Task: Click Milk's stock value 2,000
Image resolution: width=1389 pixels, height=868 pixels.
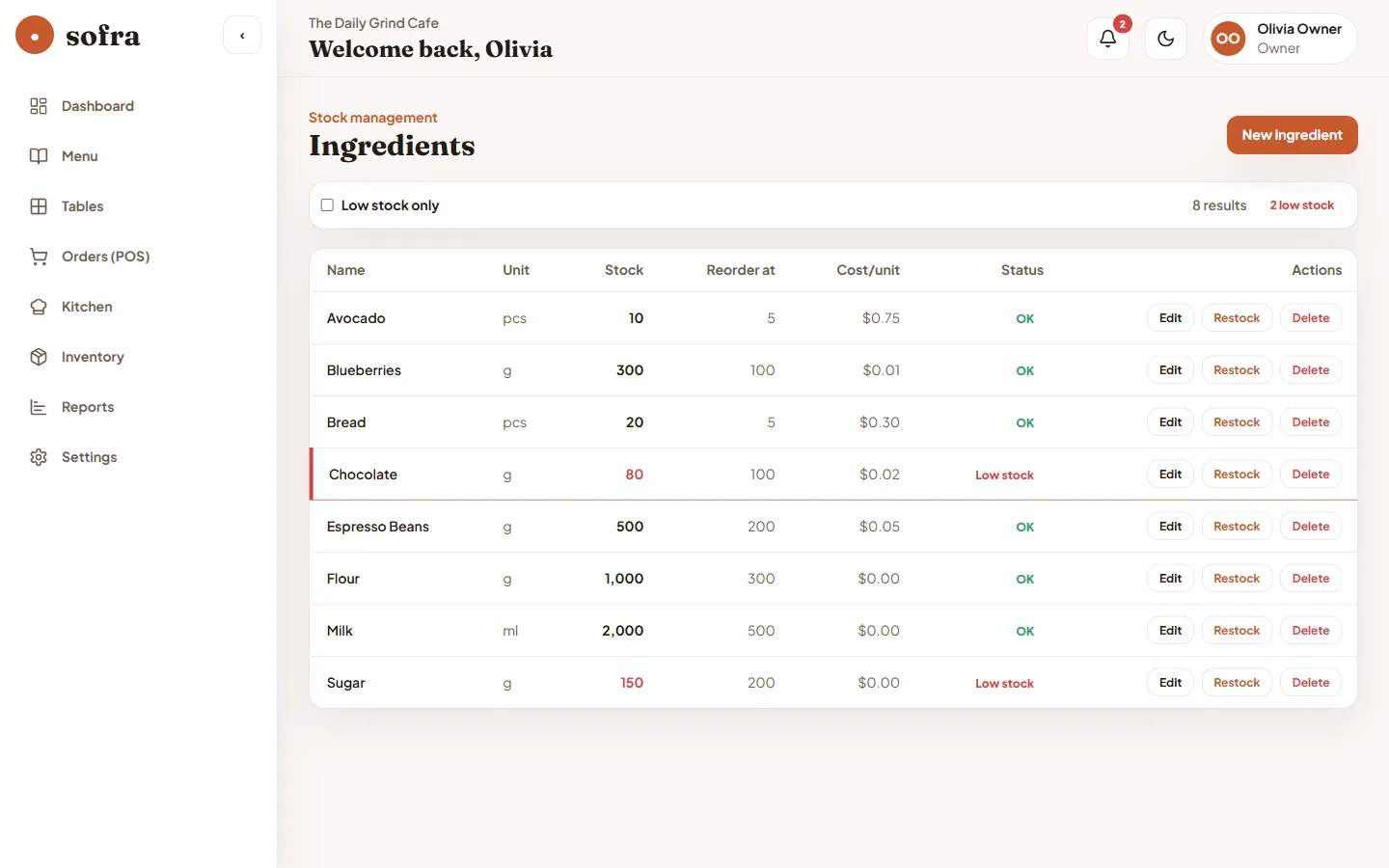Action: point(623,631)
